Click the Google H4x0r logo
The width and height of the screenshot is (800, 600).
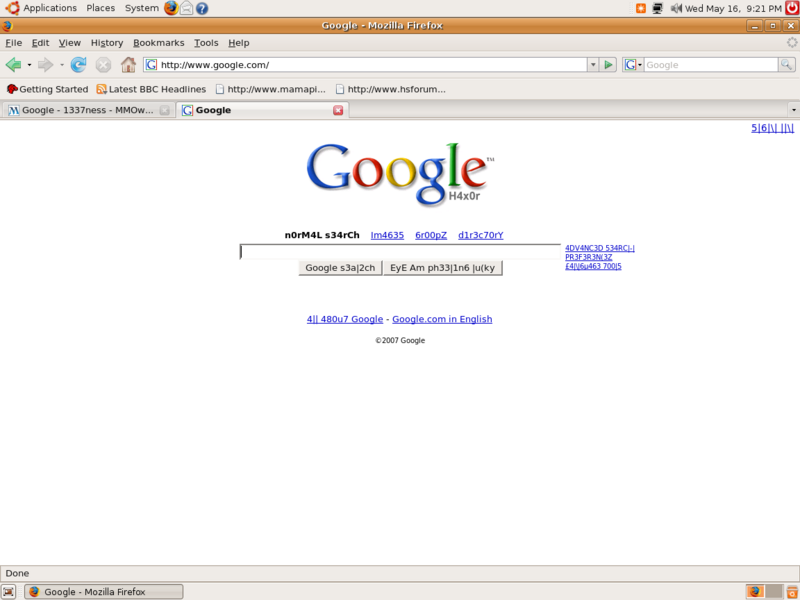(400, 174)
